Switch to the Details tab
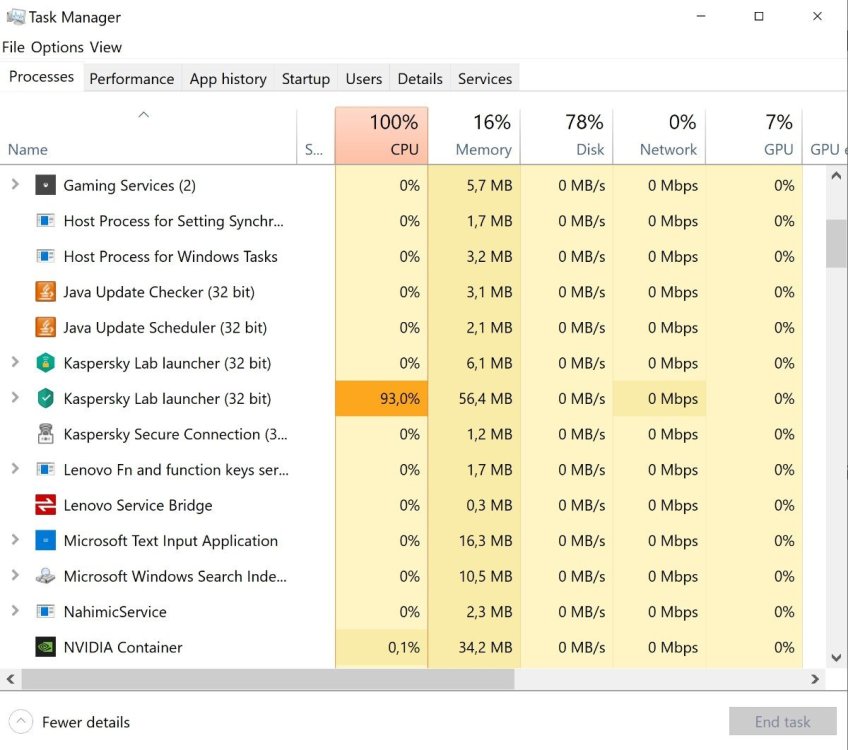The image size is (848, 750). pos(420,79)
